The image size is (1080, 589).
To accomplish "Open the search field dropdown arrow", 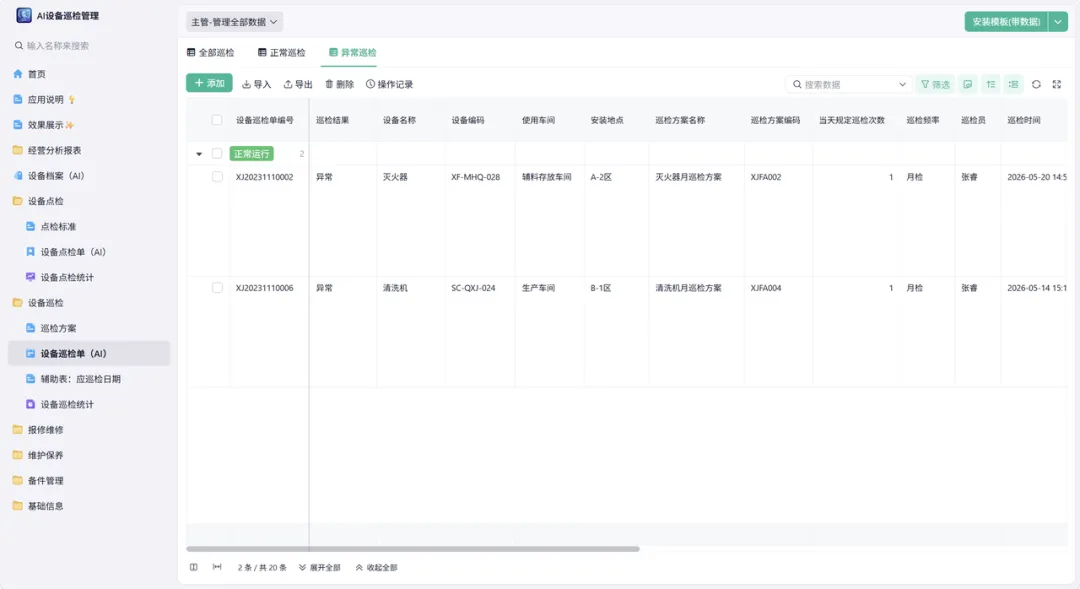I will [x=902, y=84].
